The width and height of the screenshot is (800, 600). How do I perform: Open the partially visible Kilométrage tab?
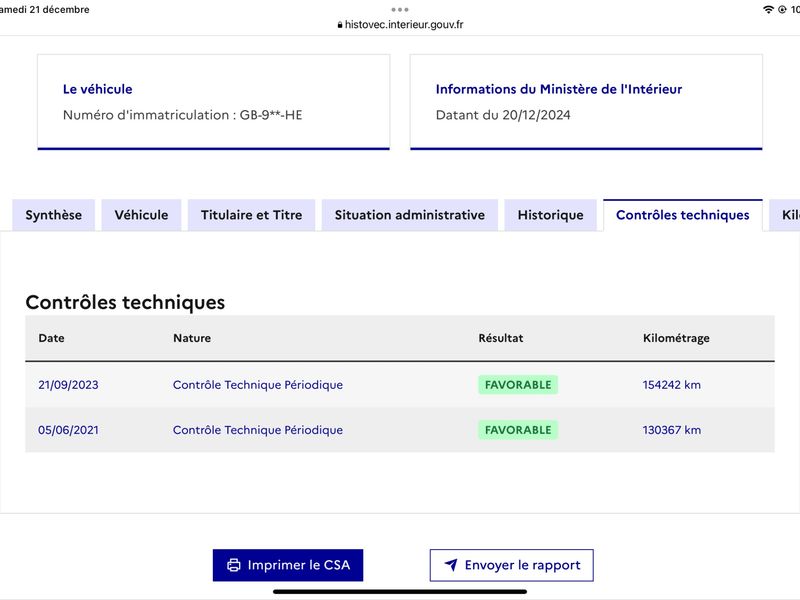click(x=786, y=215)
